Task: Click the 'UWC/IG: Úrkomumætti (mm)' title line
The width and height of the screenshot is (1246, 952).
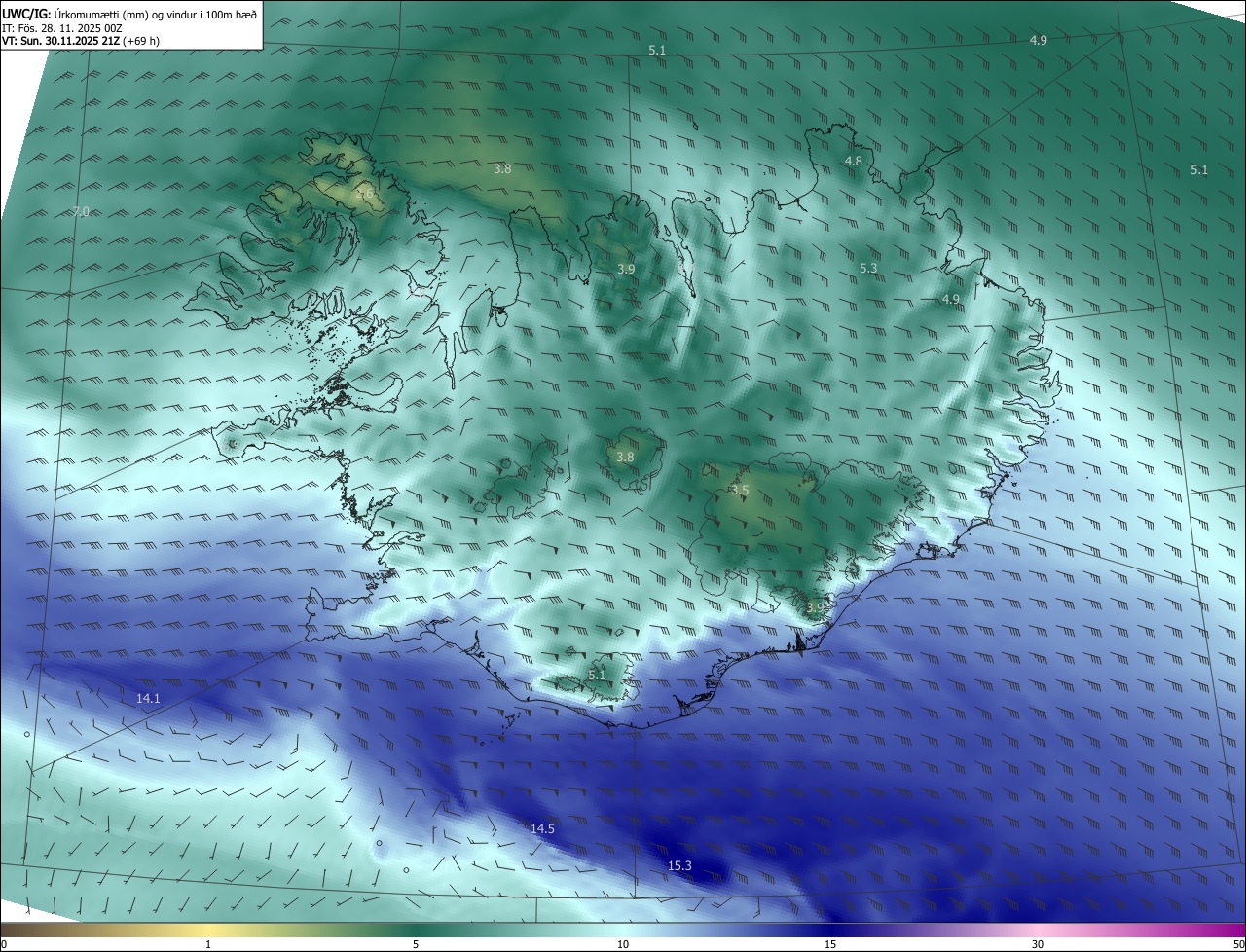Action: (x=129, y=13)
